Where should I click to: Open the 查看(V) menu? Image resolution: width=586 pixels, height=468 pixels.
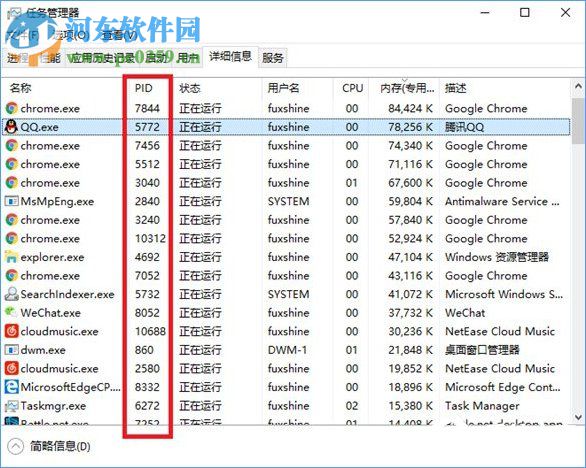[120, 36]
